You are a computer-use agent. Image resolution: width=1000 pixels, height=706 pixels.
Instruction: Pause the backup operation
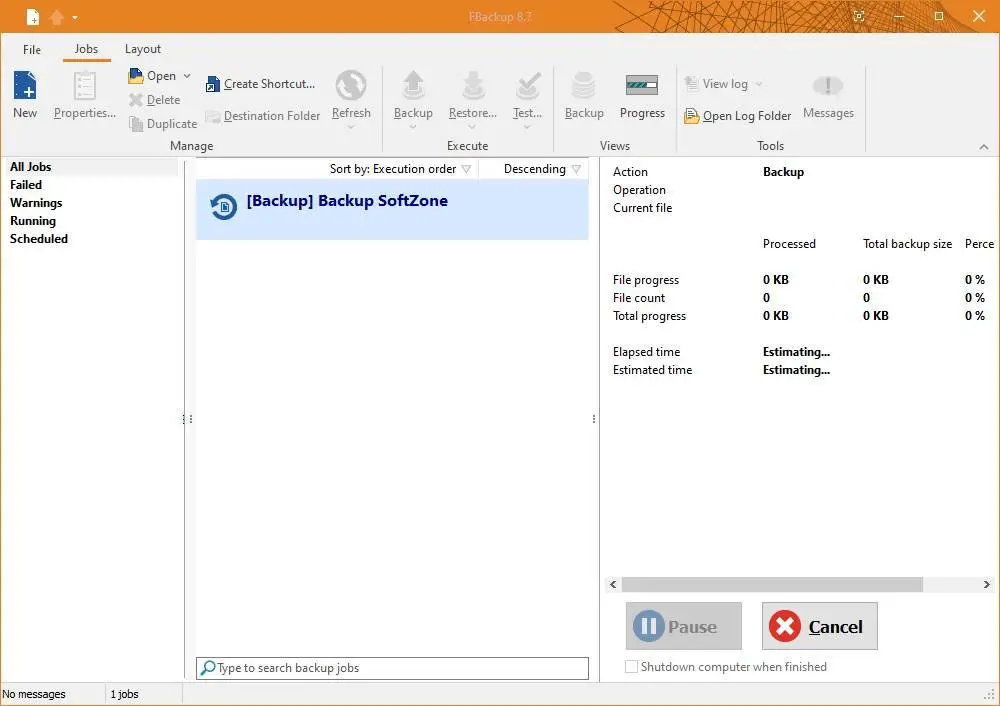click(x=684, y=627)
